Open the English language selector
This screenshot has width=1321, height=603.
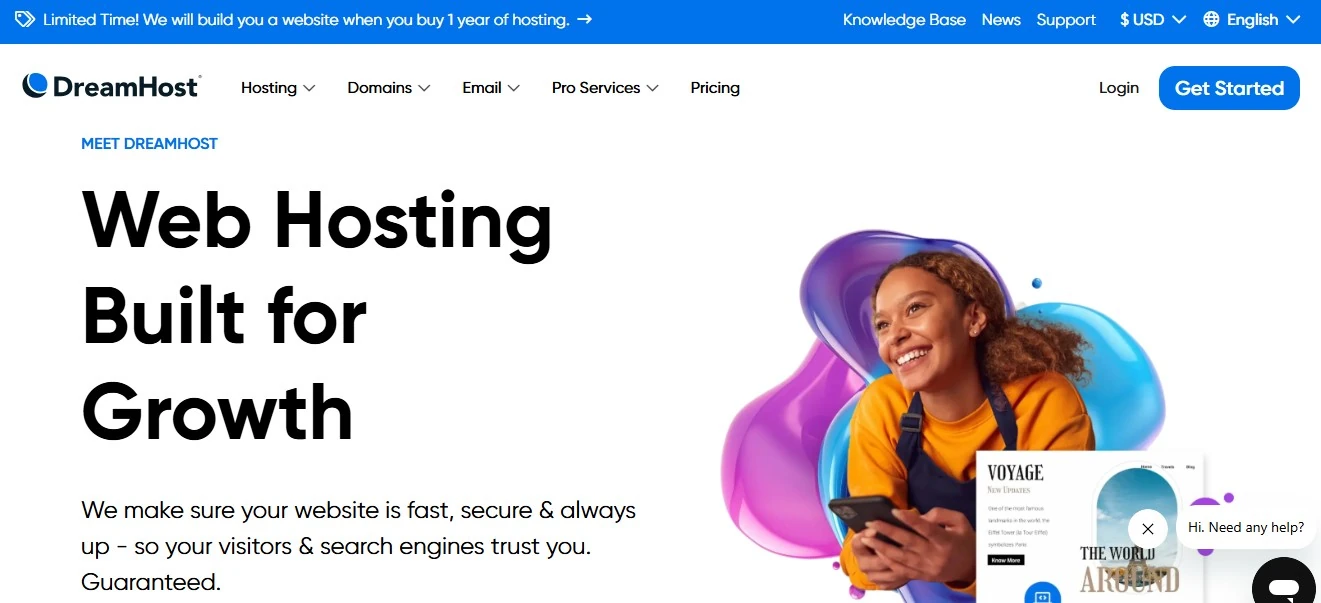(x=1252, y=20)
